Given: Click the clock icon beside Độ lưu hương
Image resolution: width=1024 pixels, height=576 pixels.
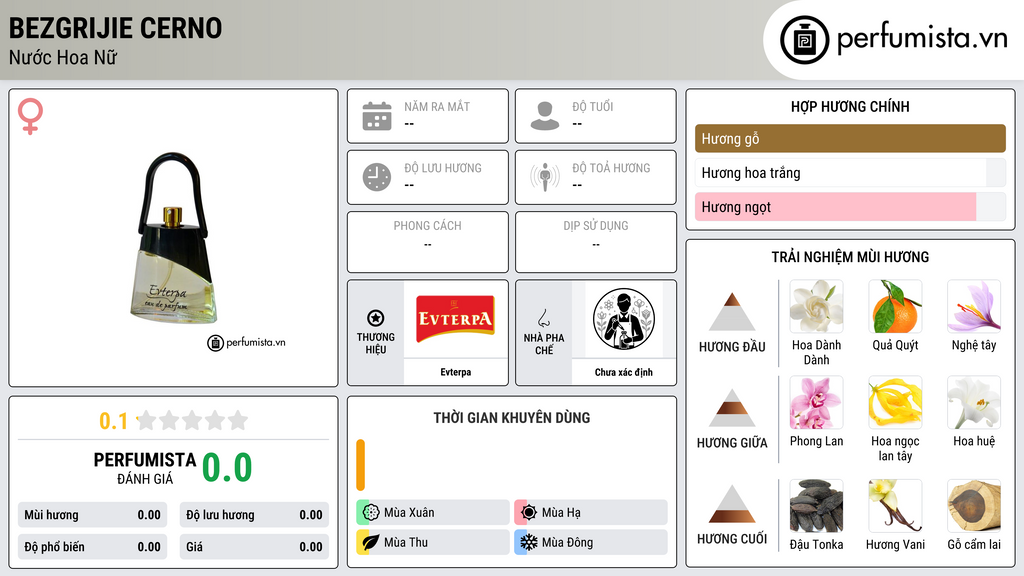Looking at the screenshot, I should [x=377, y=177].
